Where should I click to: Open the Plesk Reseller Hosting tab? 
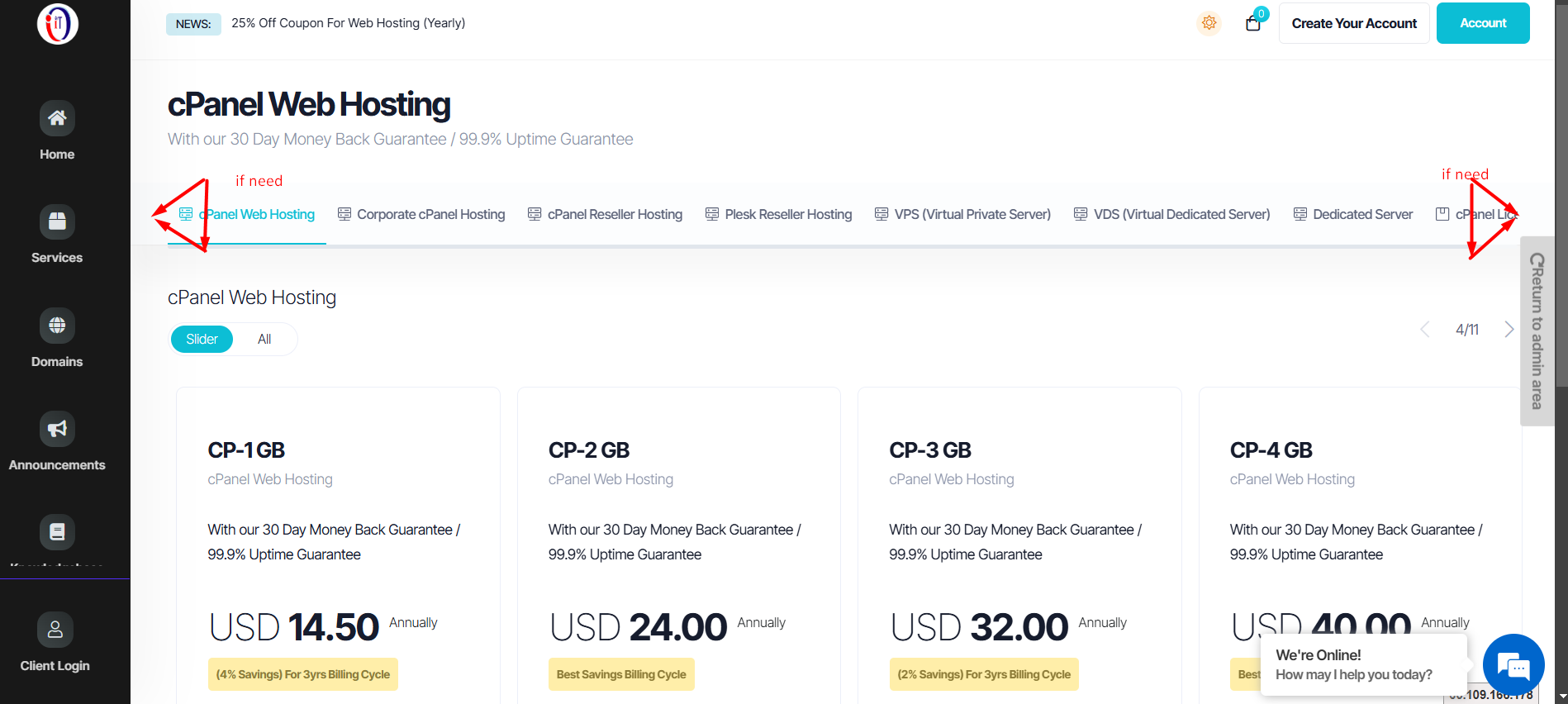pos(779,214)
